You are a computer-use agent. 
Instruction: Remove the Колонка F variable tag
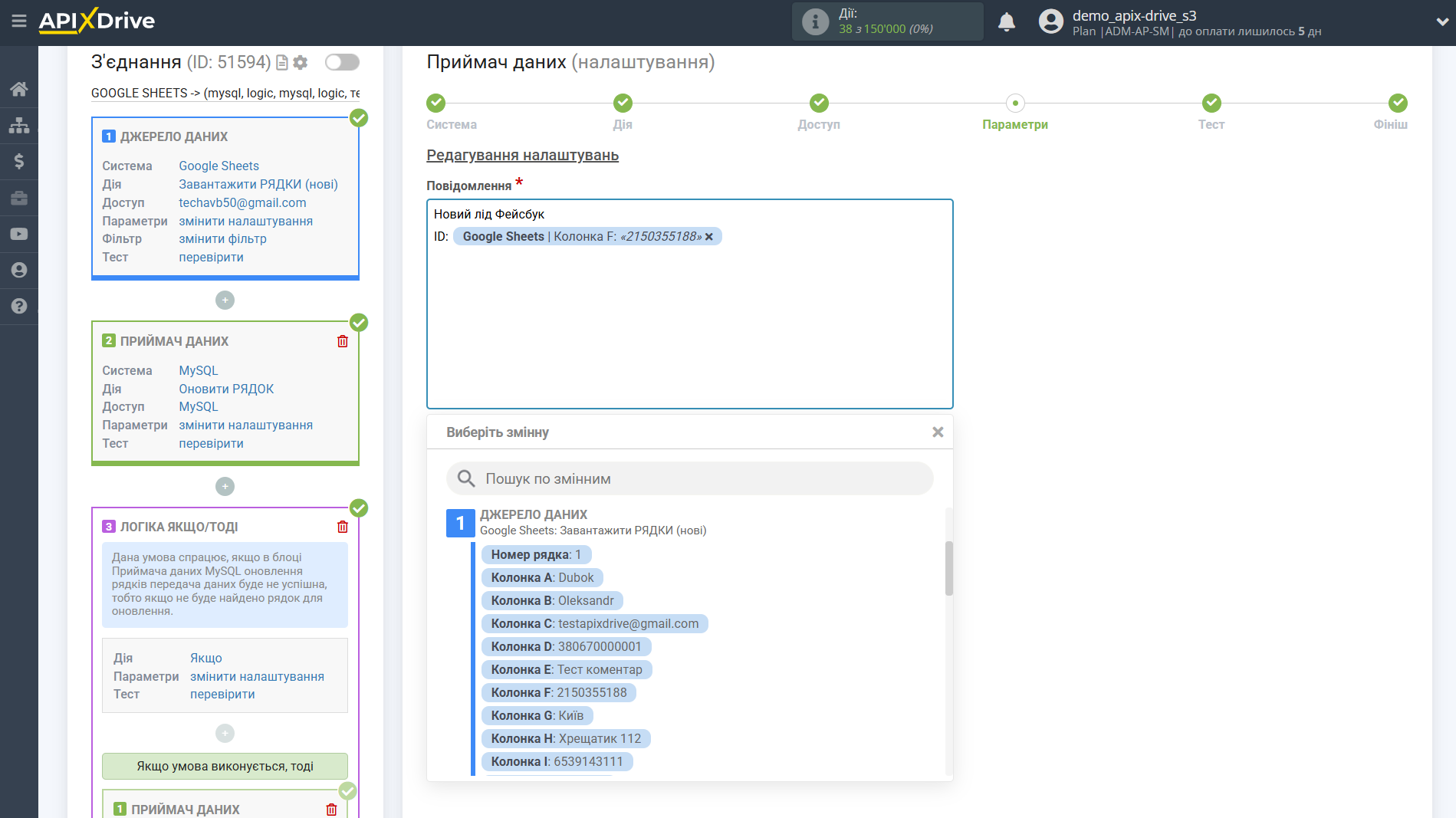[709, 237]
